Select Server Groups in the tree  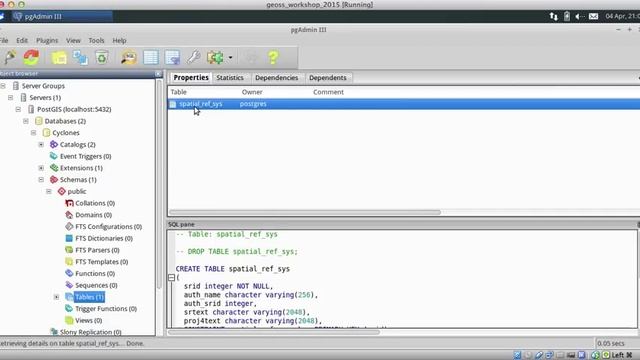point(43,86)
